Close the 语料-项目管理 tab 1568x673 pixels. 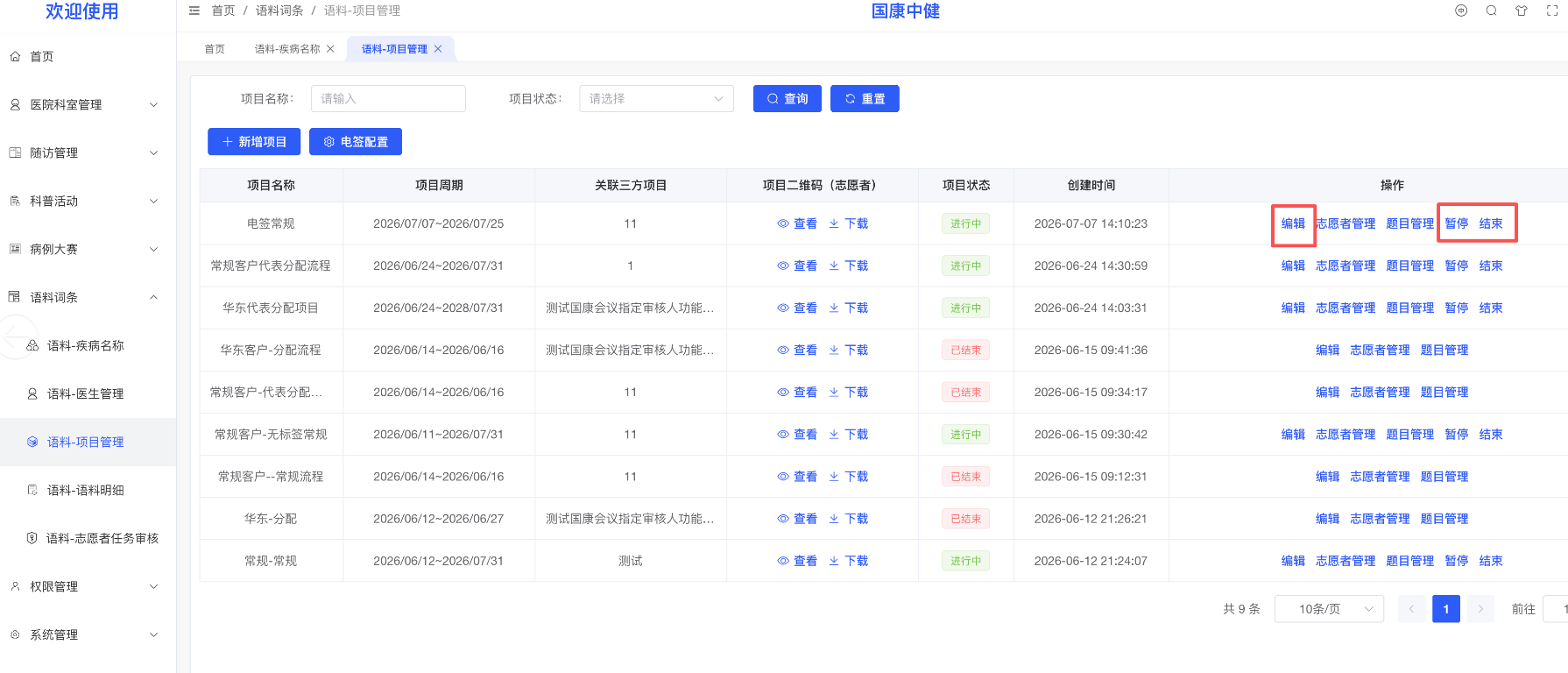click(x=438, y=49)
